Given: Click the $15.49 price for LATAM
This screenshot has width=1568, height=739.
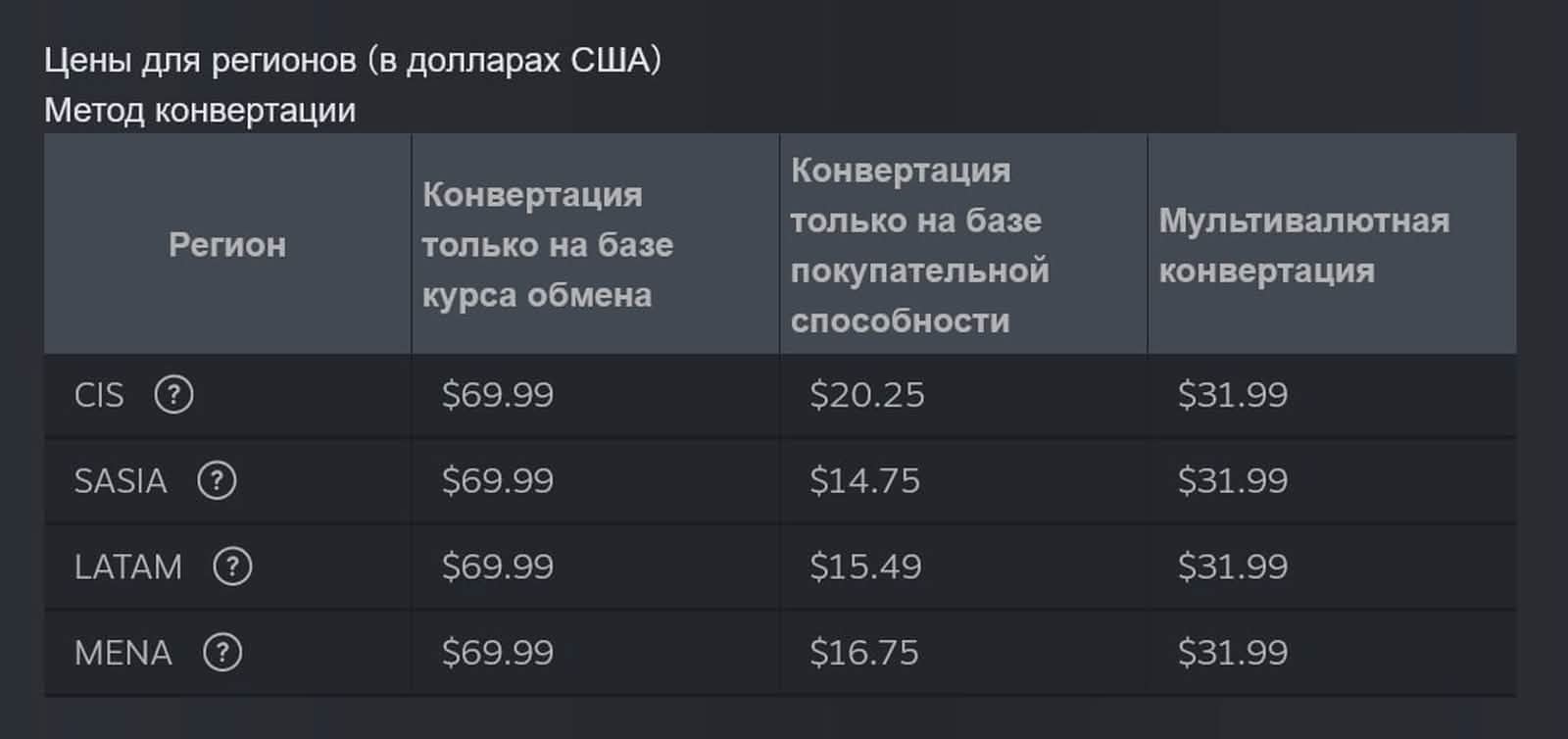Looking at the screenshot, I should [x=866, y=567].
